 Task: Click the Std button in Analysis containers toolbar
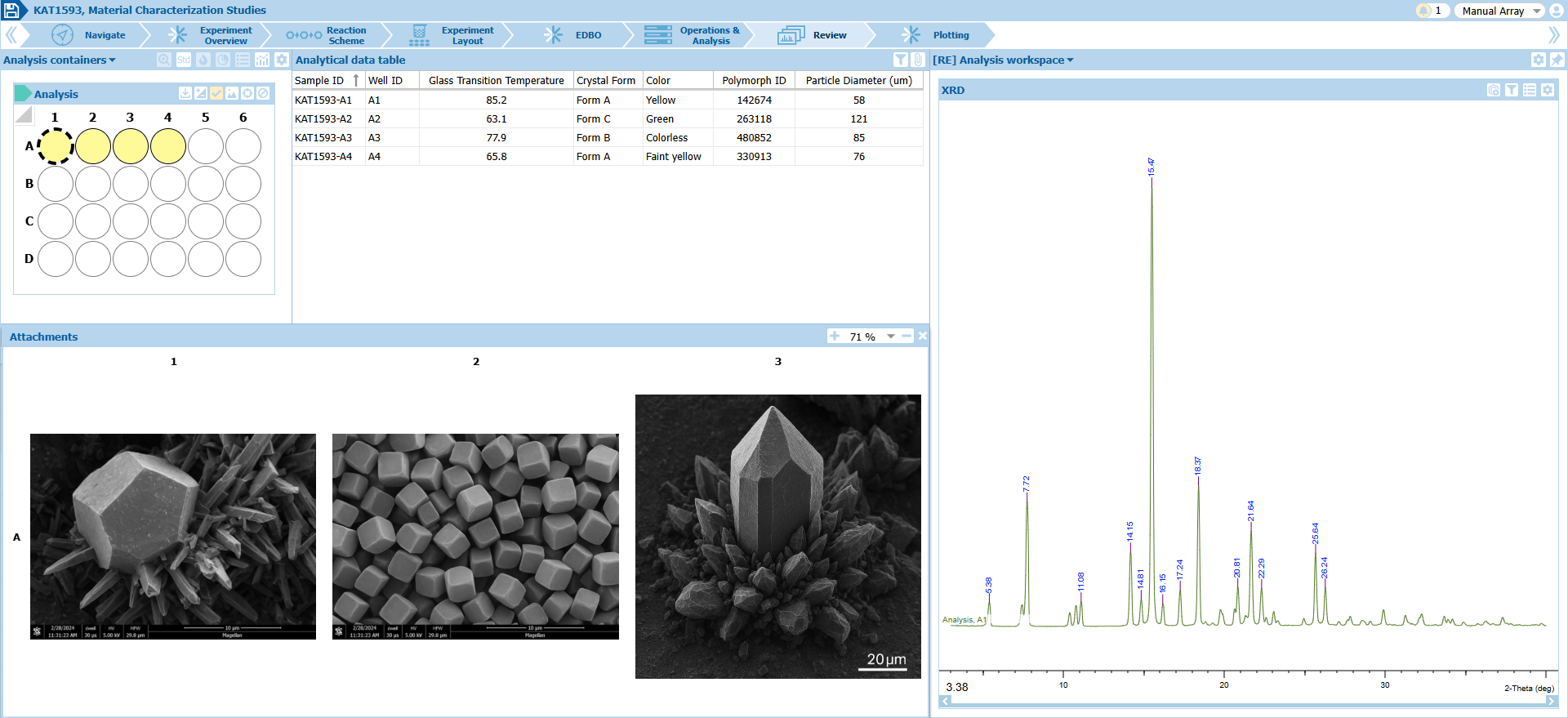coord(184,60)
